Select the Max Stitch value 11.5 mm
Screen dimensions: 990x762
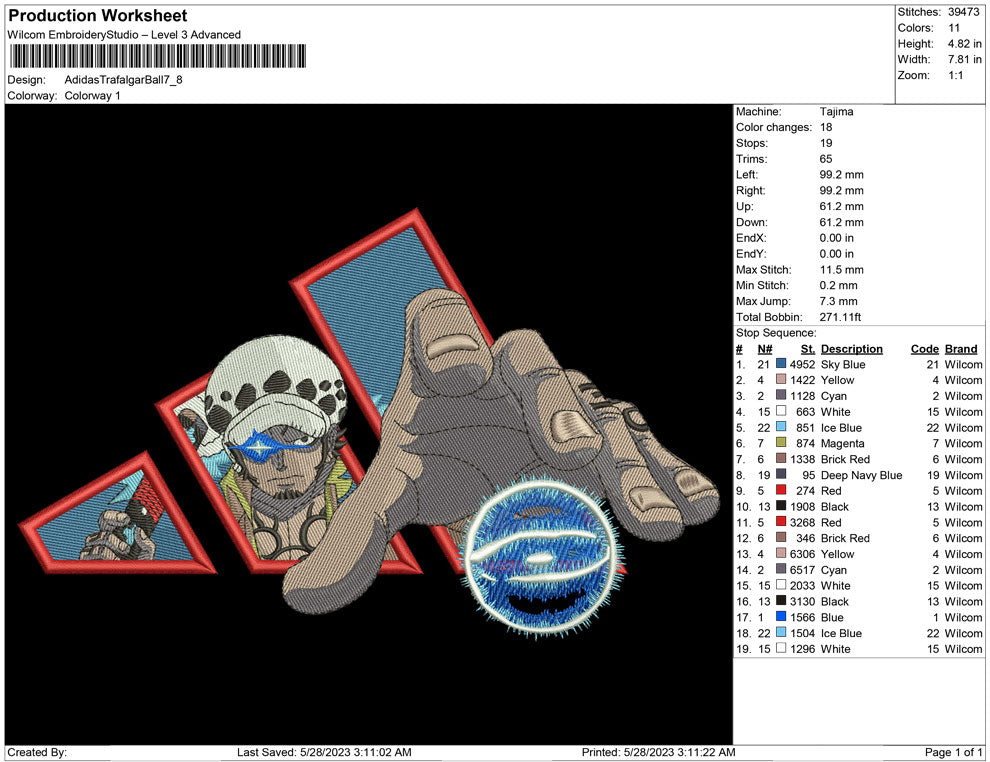842,270
